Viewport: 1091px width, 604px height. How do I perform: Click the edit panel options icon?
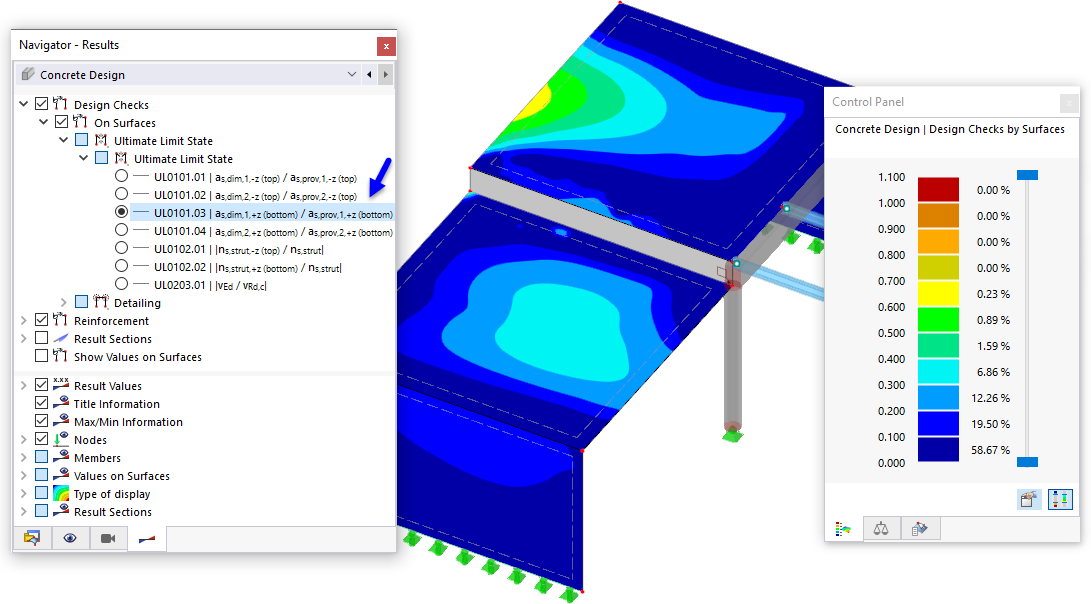(919, 528)
